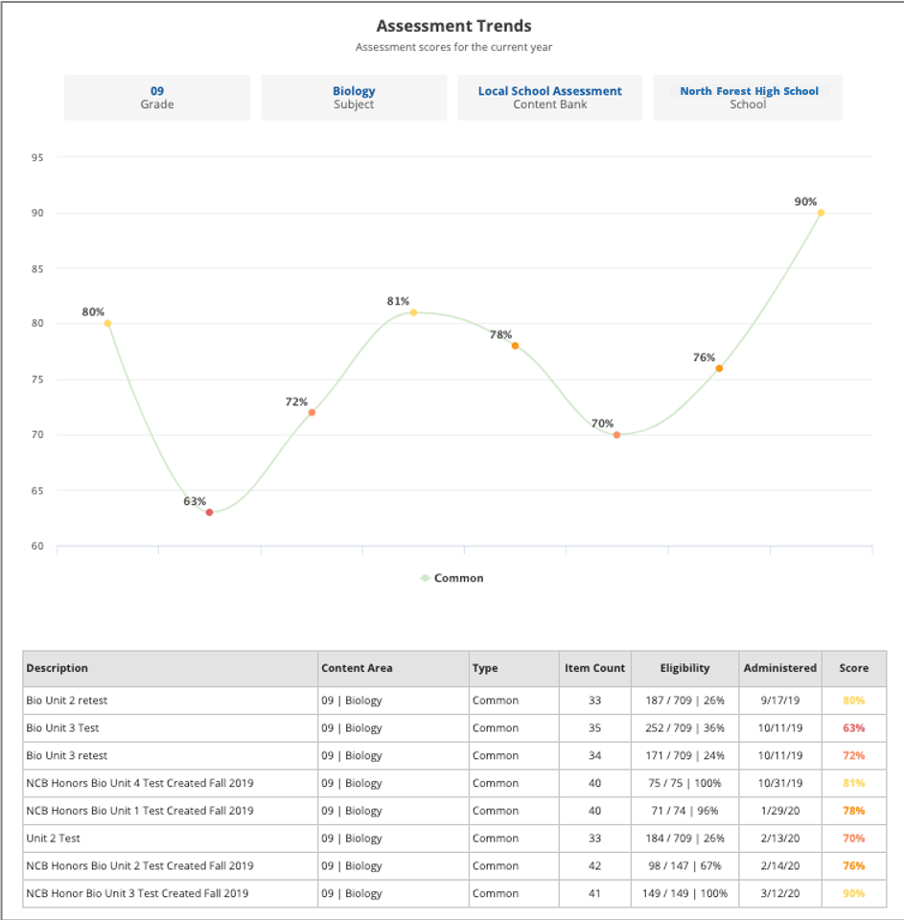Open the North Forest High School filter
904x920 pixels.
click(748, 97)
